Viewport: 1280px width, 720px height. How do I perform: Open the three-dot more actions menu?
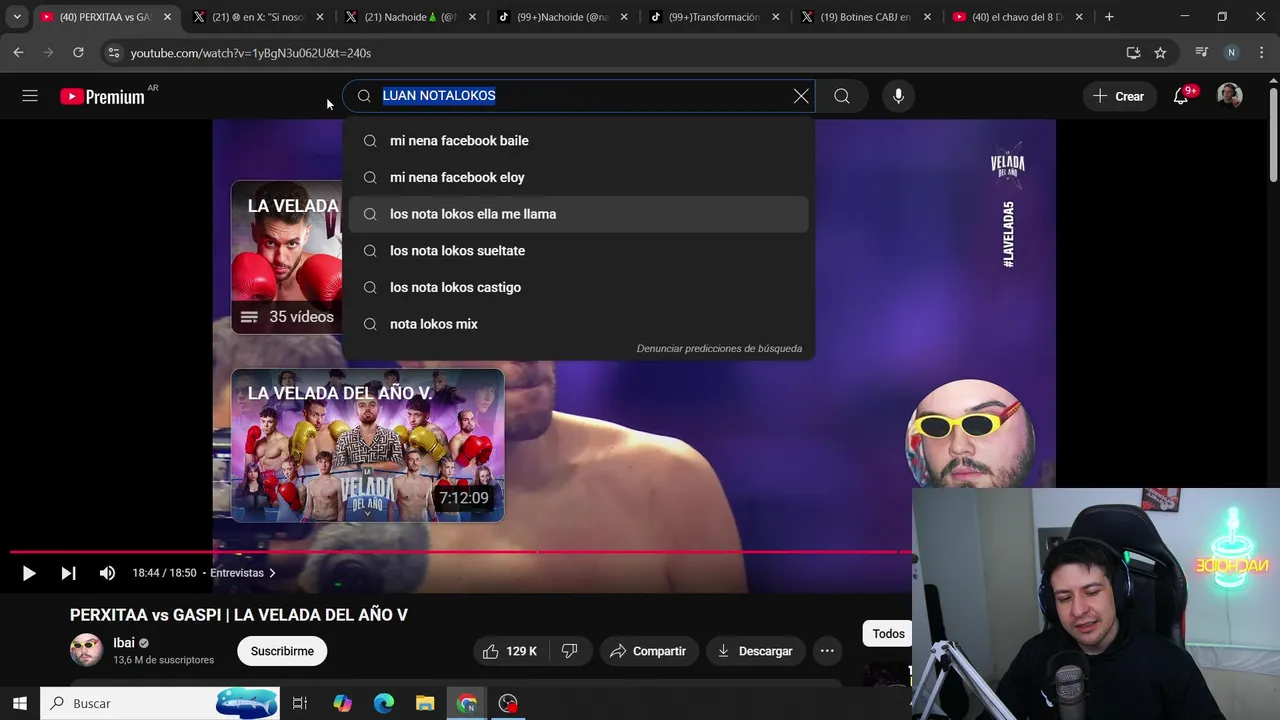[x=827, y=651]
